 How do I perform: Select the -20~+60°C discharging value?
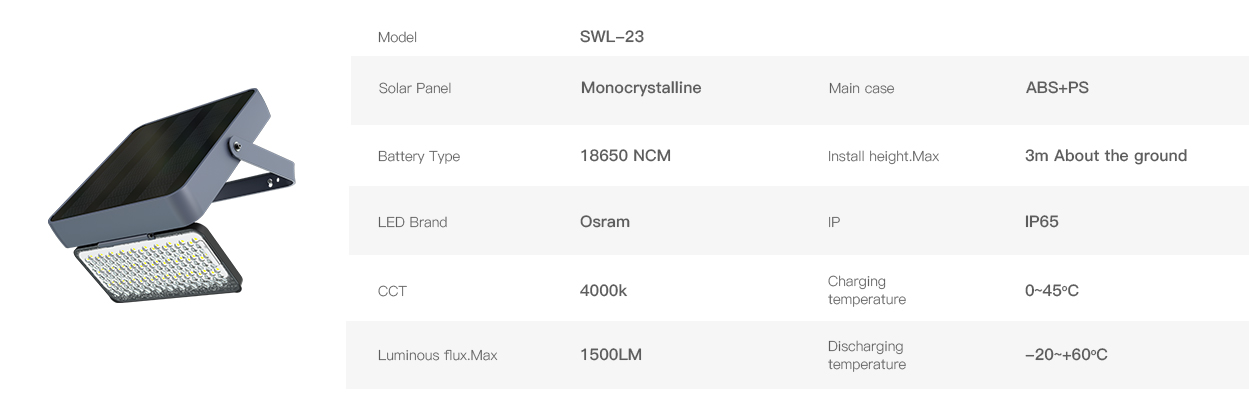[1066, 355]
